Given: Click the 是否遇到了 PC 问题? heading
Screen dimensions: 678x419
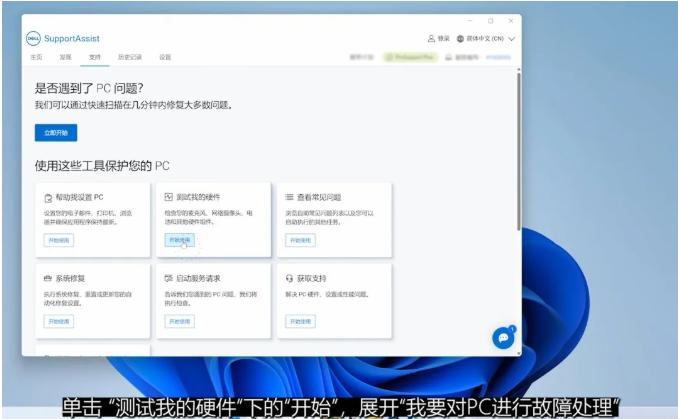Looking at the screenshot, I should click(89, 88).
